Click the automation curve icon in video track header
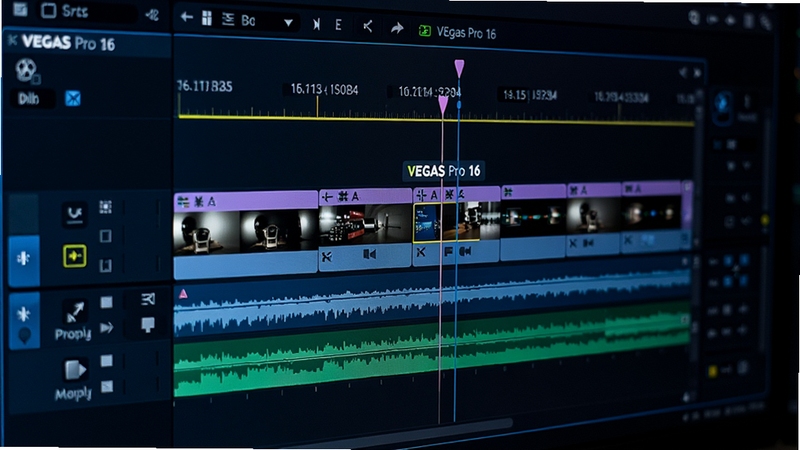The image size is (800, 450). tap(75, 214)
